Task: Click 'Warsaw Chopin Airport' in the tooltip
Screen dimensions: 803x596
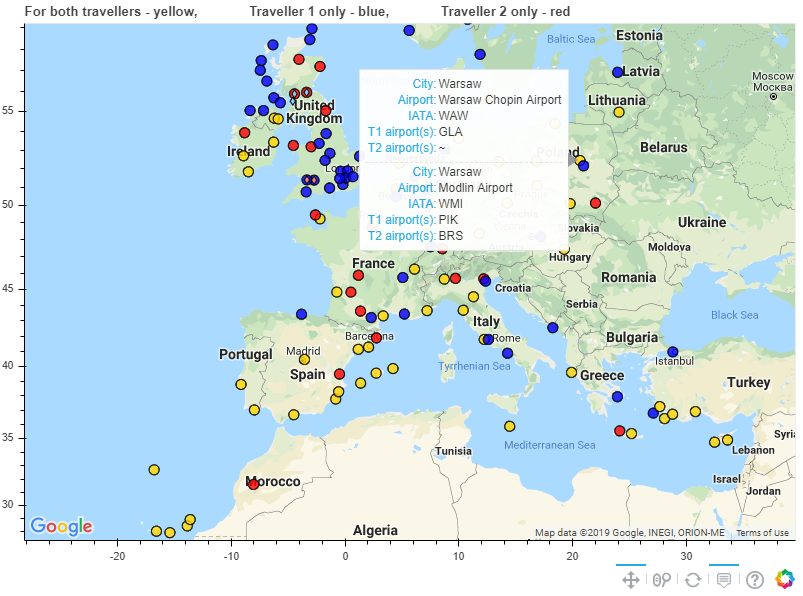Action: (x=500, y=99)
